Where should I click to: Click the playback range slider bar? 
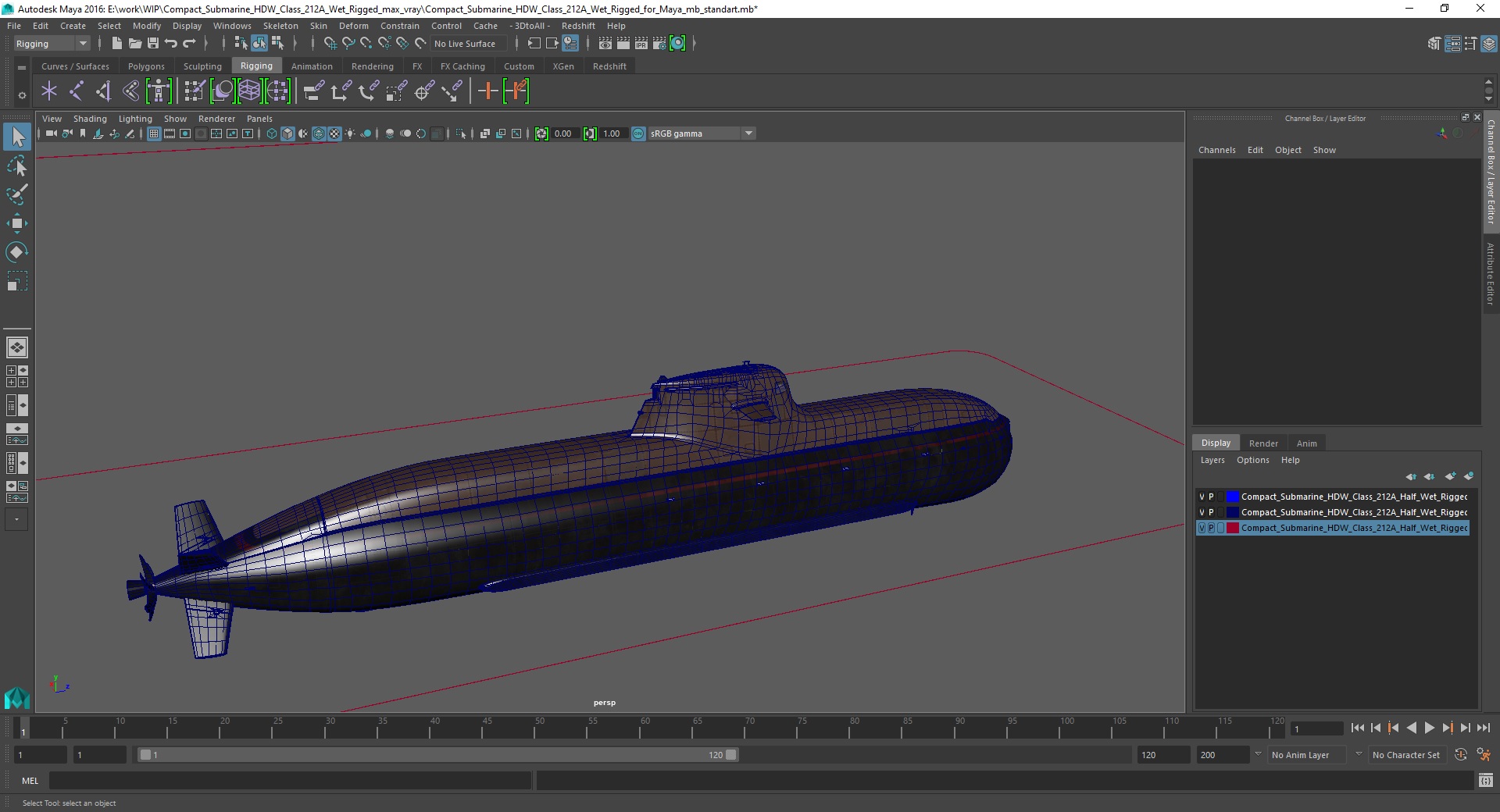pos(437,755)
